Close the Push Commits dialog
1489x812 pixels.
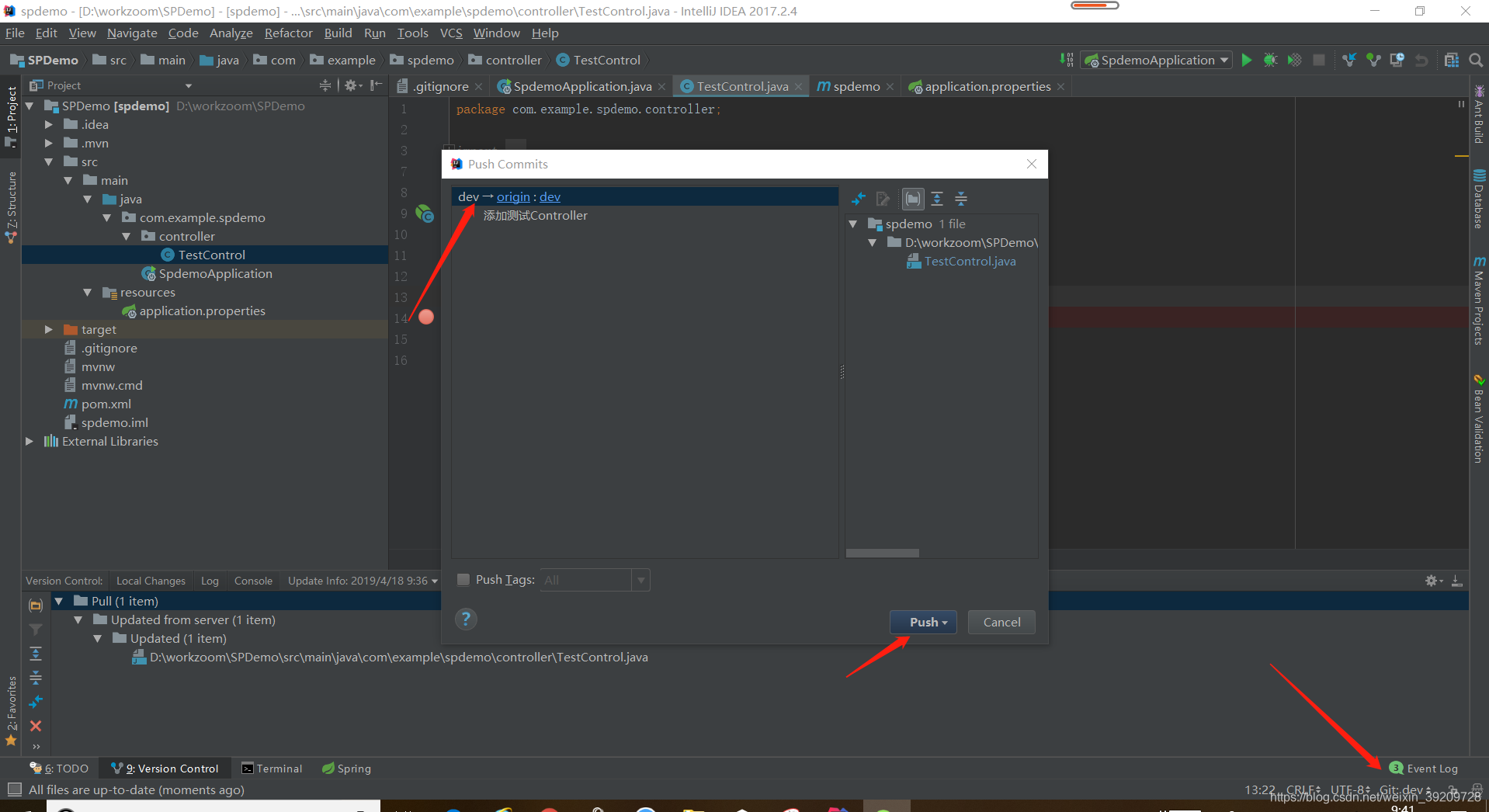point(1031,164)
